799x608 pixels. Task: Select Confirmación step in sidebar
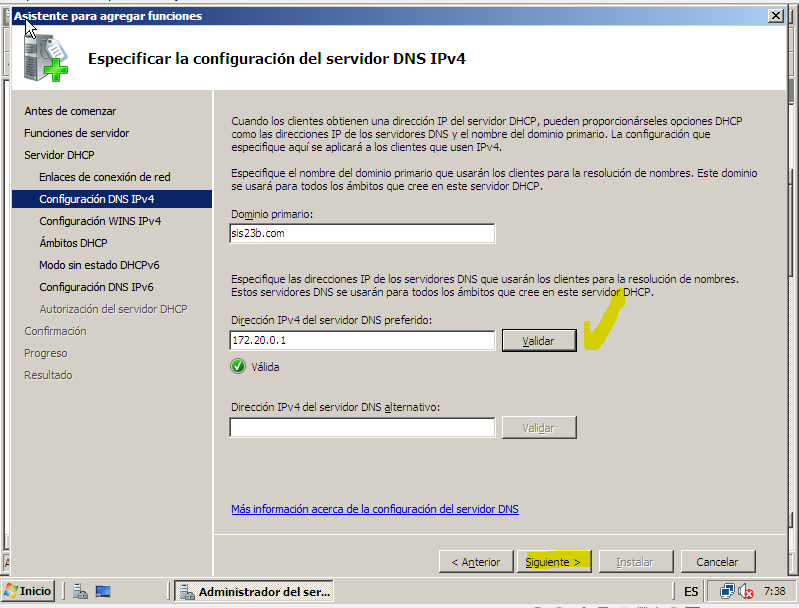[x=56, y=331]
